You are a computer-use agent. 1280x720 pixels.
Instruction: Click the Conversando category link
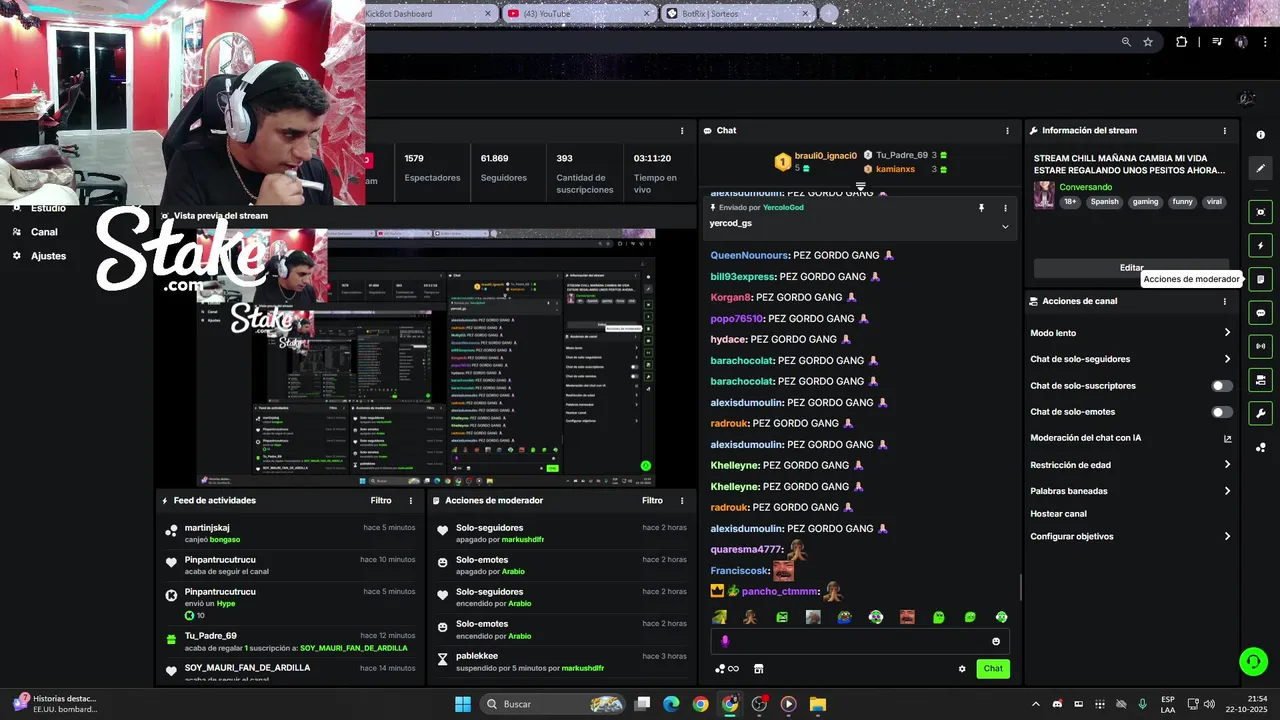pos(1085,187)
